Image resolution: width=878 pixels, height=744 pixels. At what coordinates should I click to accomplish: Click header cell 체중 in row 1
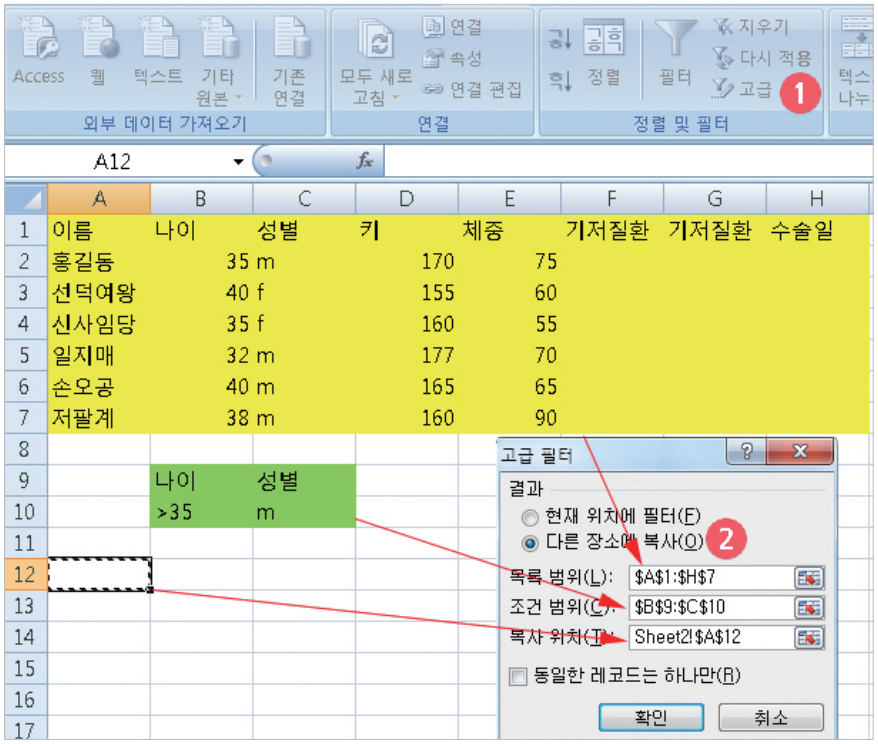pos(510,230)
